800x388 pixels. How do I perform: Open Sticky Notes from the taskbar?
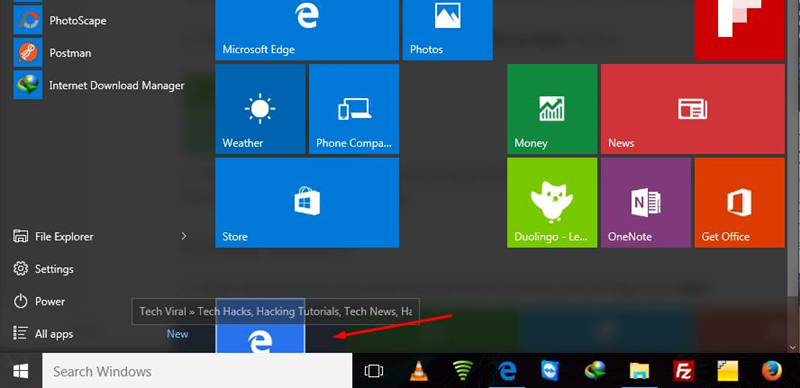tap(727, 371)
